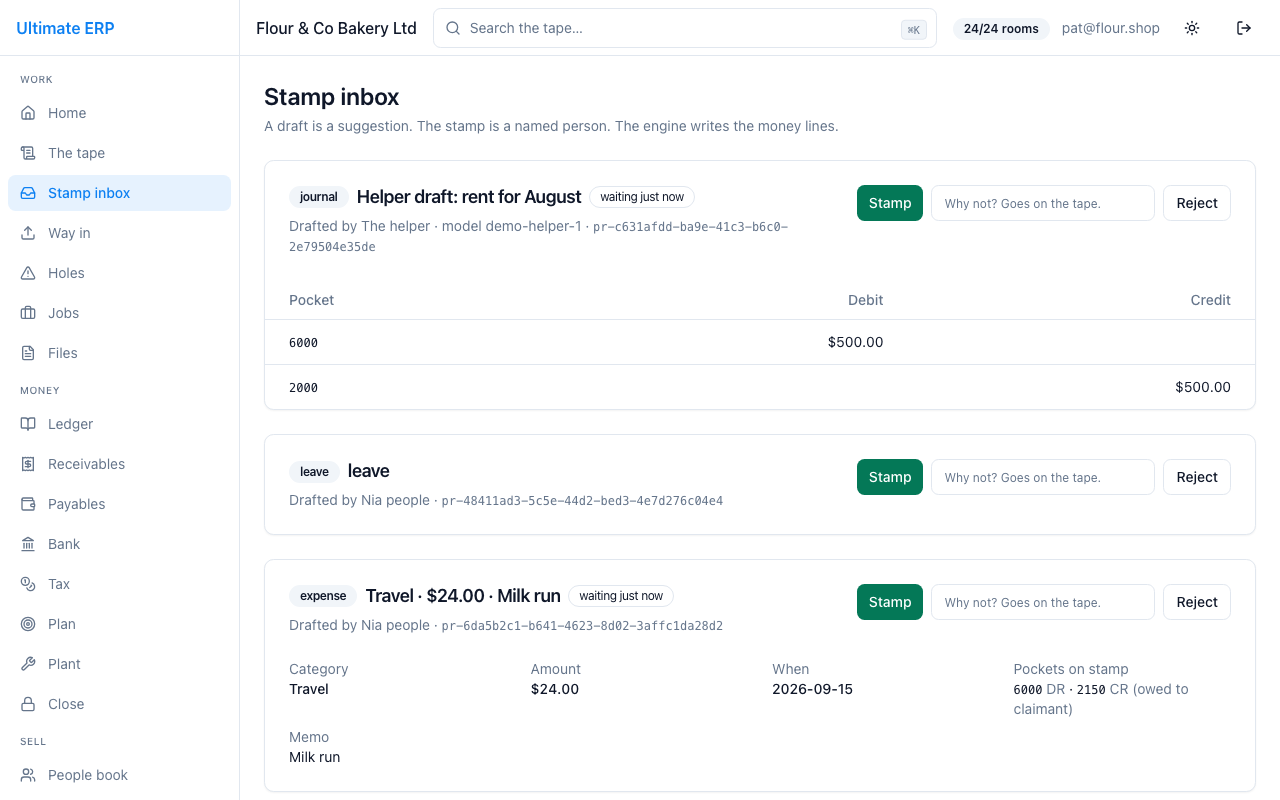Viewport: 1280px width, 800px height.
Task: Select the Way in upload icon
Action: click(28, 233)
